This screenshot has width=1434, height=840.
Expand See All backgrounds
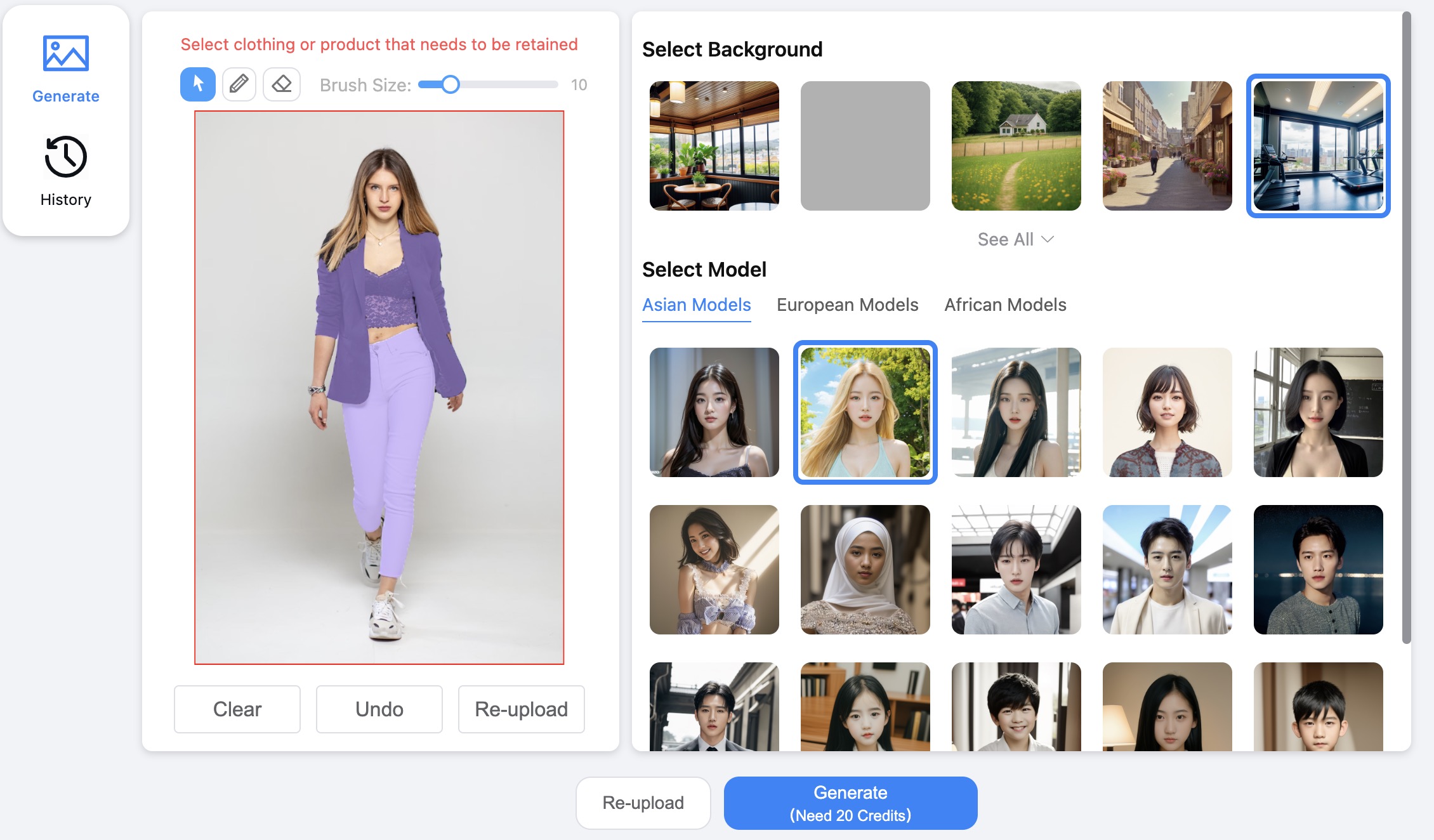1016,239
